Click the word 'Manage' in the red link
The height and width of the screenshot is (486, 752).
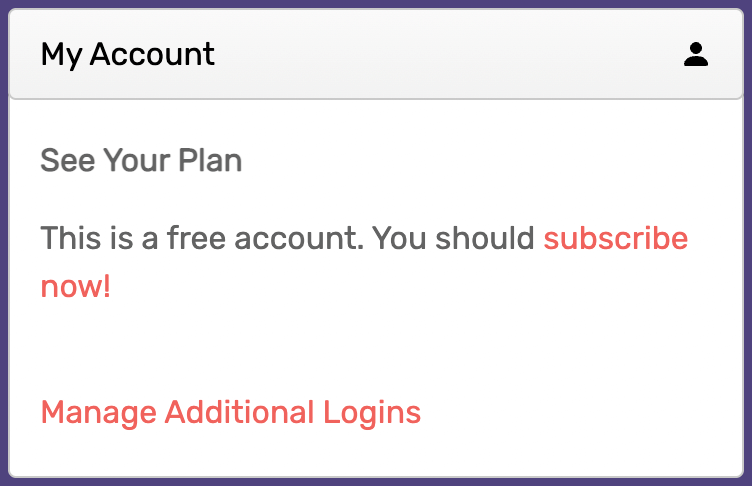pyautogui.click(x=99, y=413)
